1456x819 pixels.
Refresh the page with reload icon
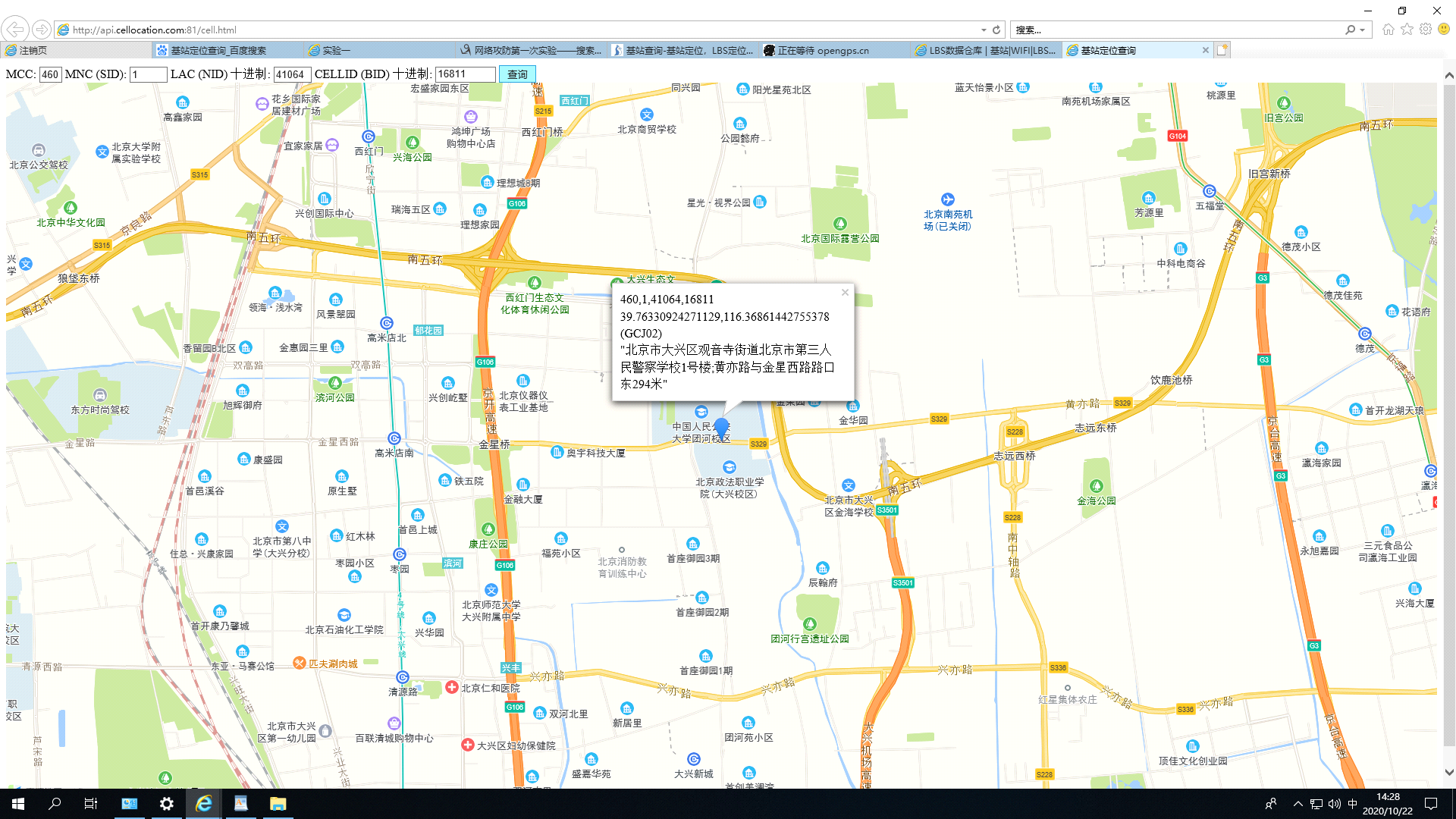pyautogui.click(x=996, y=30)
